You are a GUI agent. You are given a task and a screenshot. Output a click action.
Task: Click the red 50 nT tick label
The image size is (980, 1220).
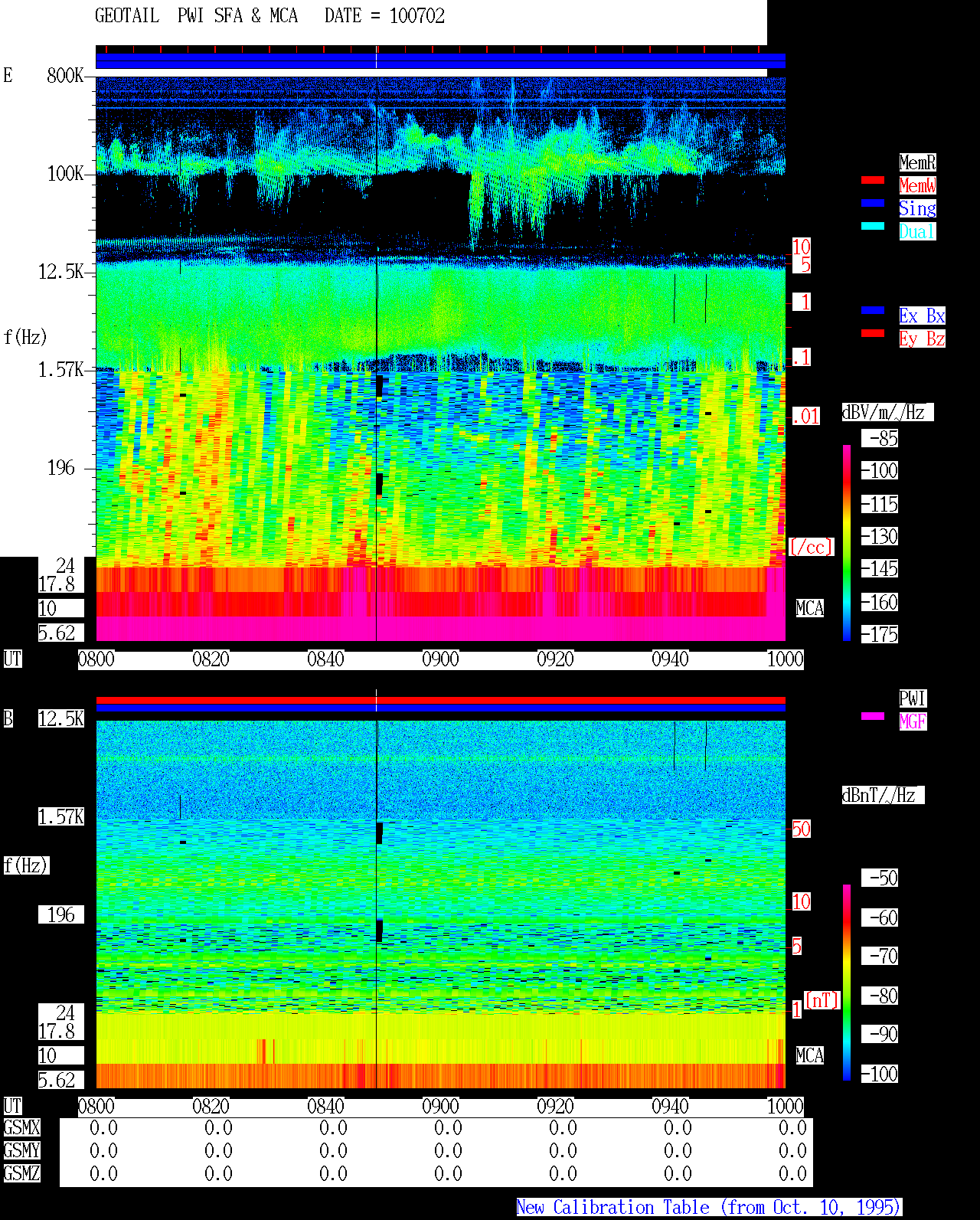(x=801, y=829)
